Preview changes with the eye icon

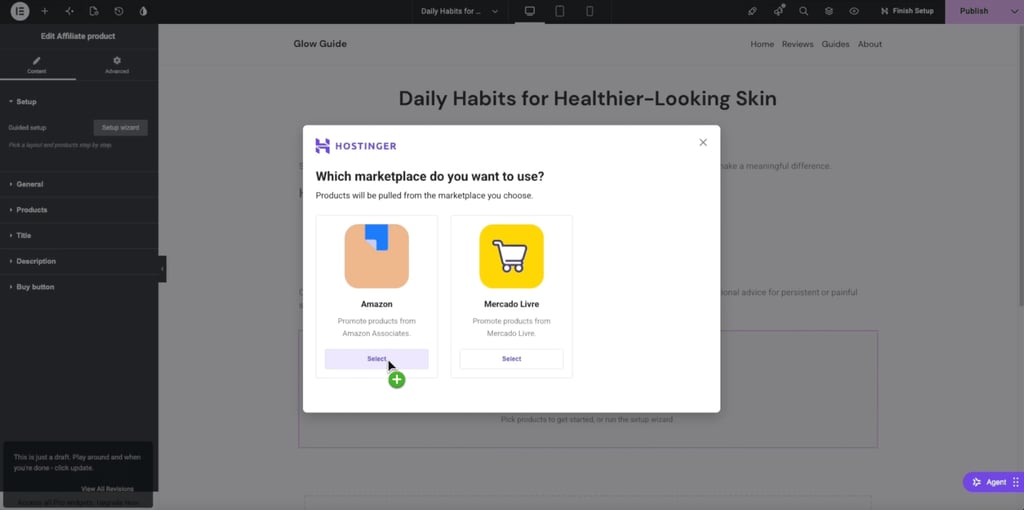pos(854,11)
